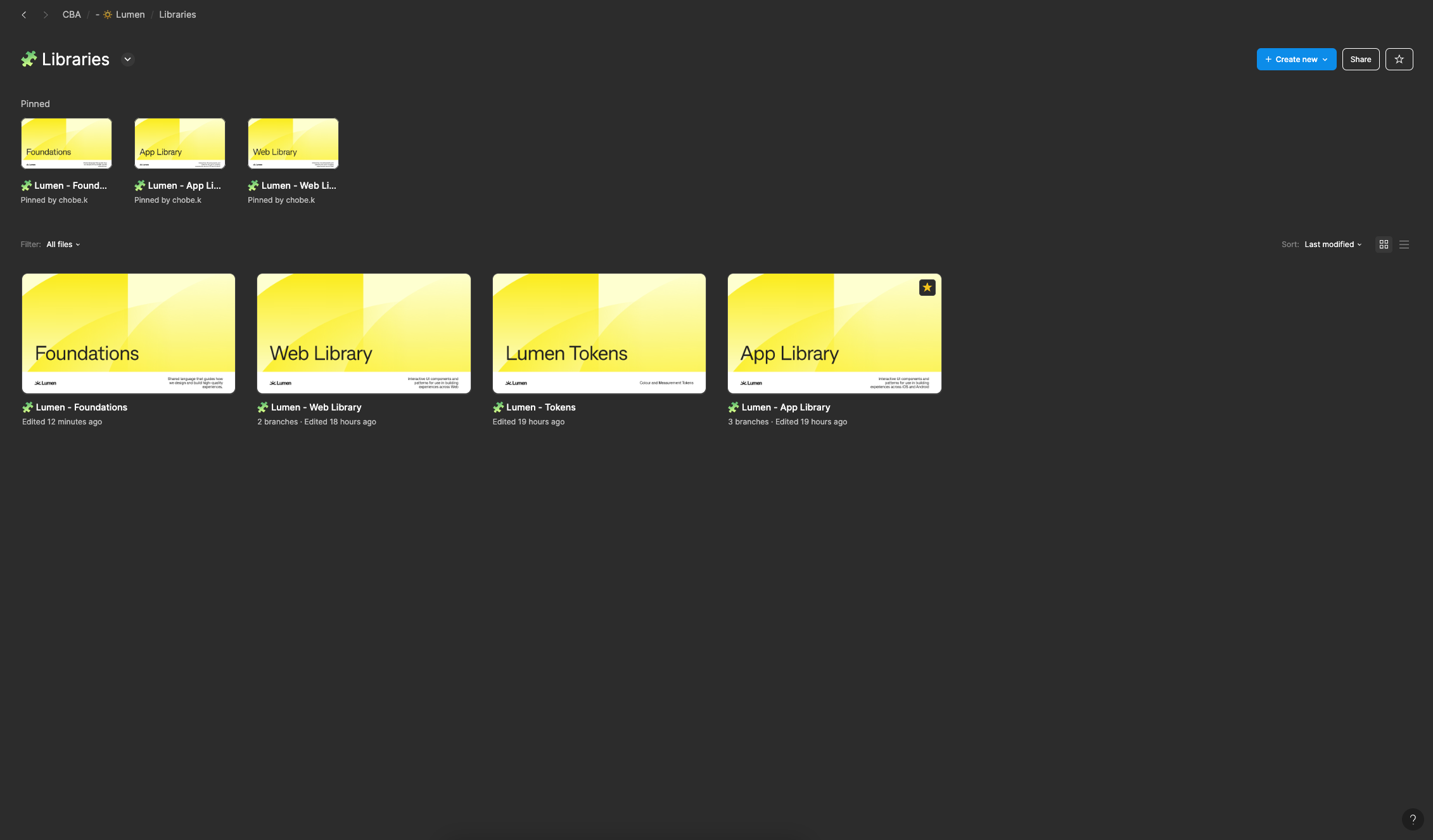Click the back navigation arrow

click(x=24, y=15)
